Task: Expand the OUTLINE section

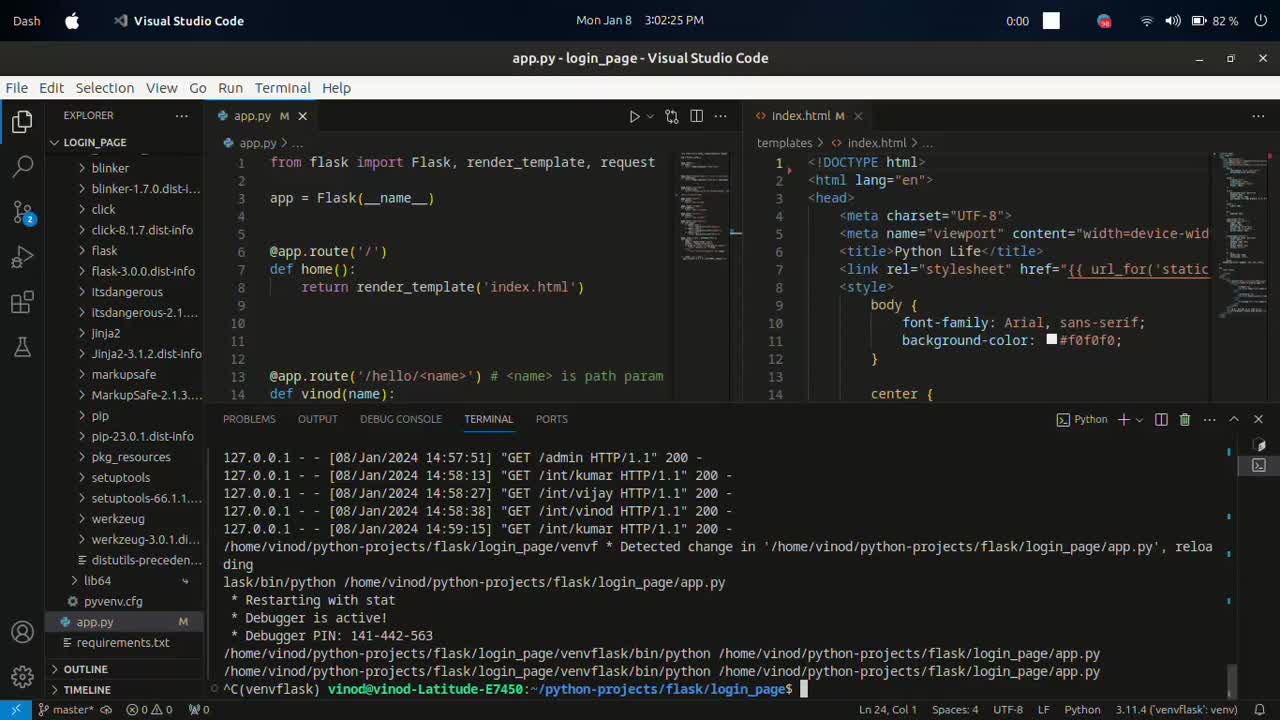Action: [85, 669]
